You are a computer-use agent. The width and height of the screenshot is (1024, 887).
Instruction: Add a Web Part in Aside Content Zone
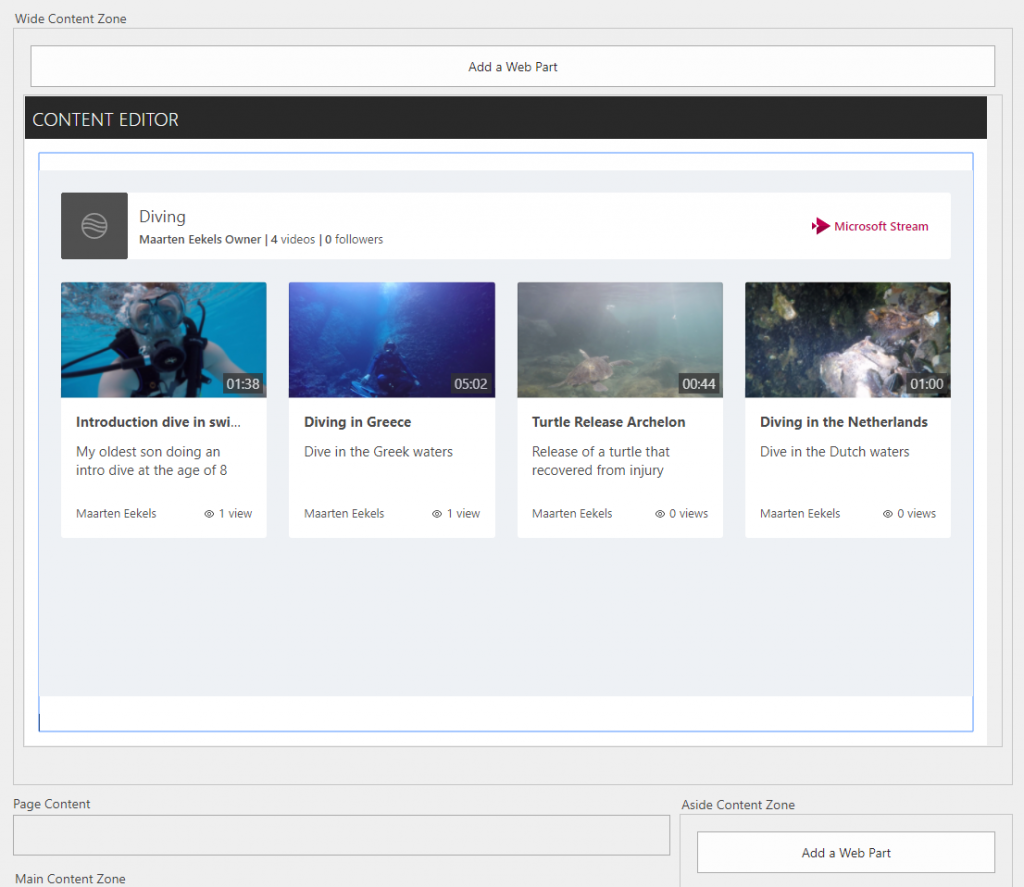pos(846,852)
